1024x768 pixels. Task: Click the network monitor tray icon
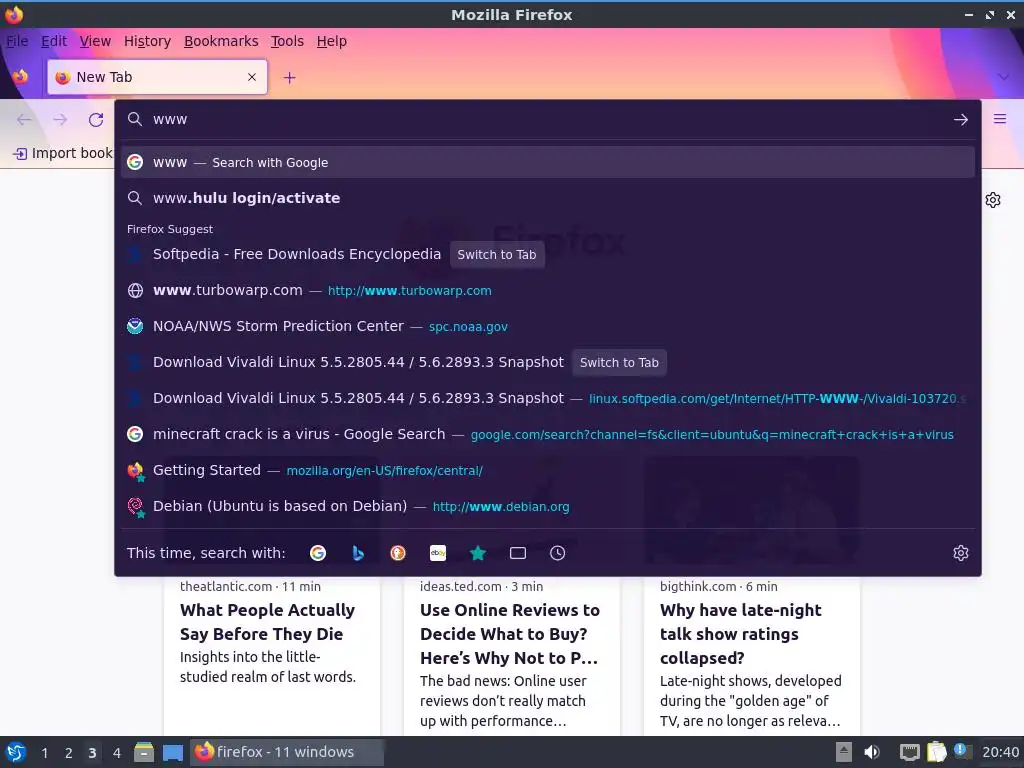pos(909,752)
